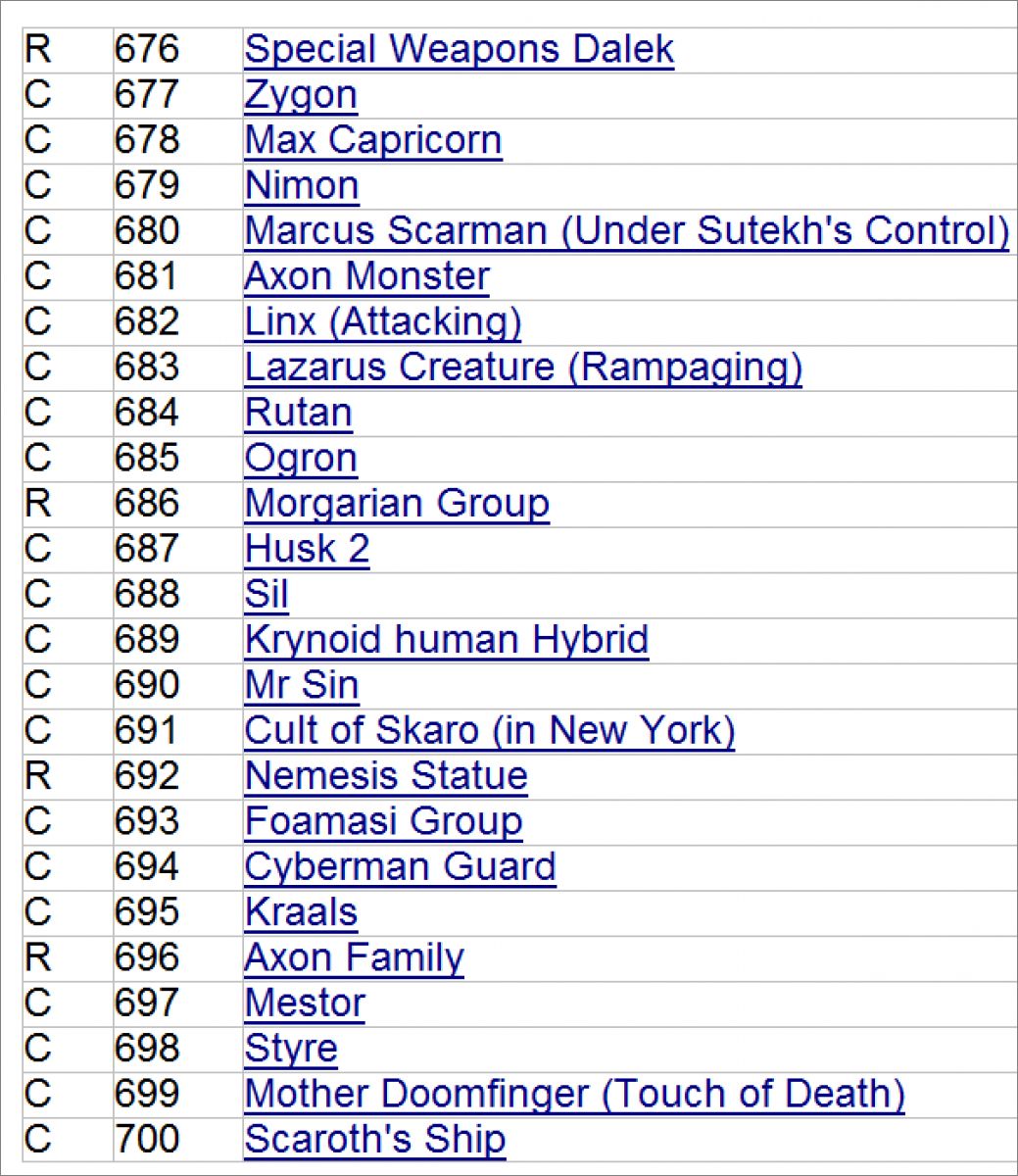The height and width of the screenshot is (1176, 1018).
Task: Click the Axon Monster link
Action: pos(366,276)
